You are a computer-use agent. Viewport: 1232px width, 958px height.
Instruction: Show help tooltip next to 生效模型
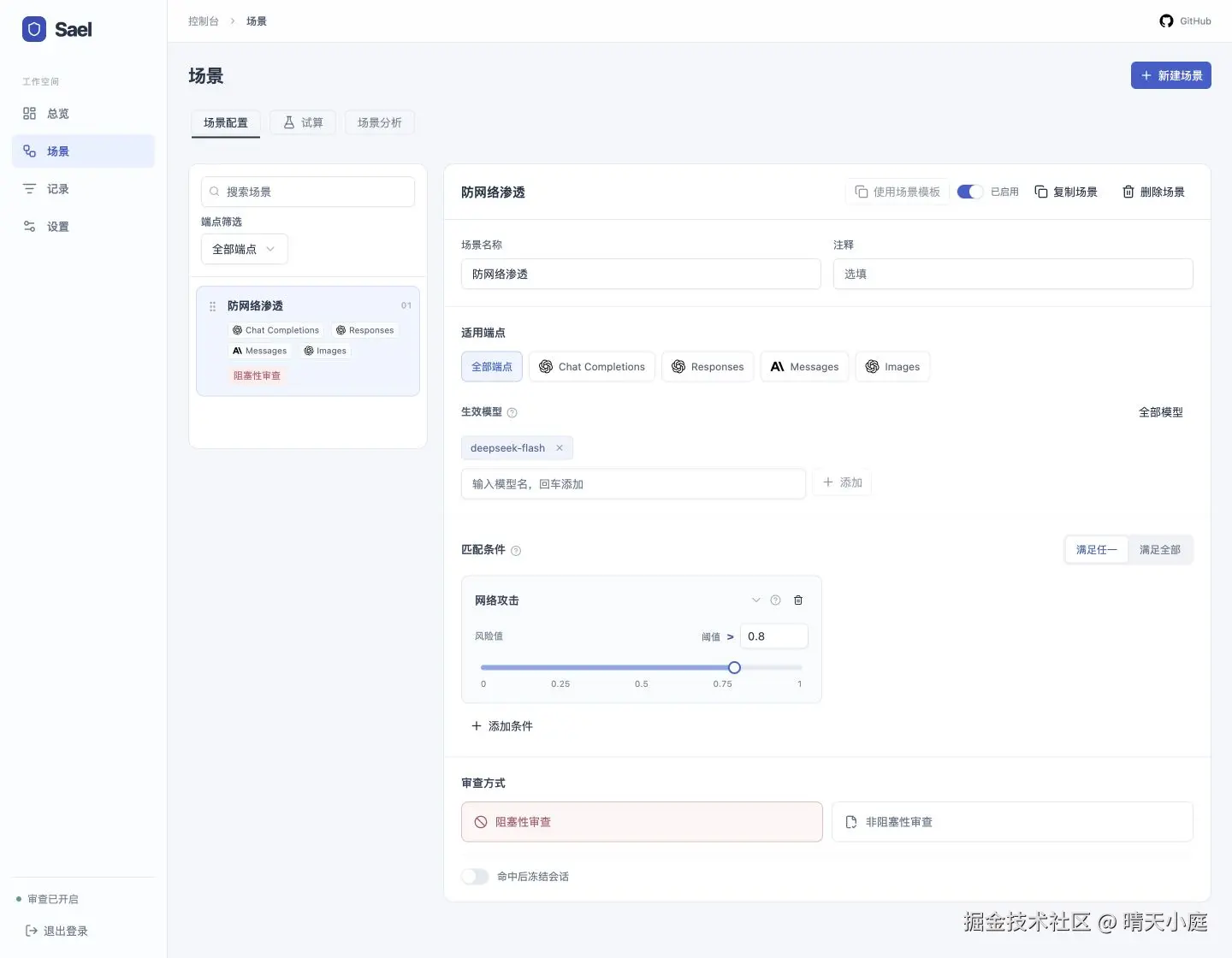(512, 412)
